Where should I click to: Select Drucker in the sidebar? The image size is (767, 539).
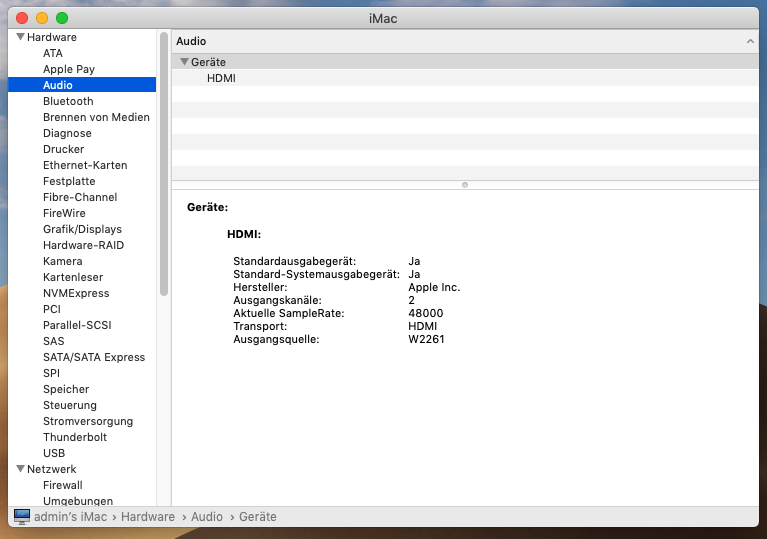pos(64,149)
